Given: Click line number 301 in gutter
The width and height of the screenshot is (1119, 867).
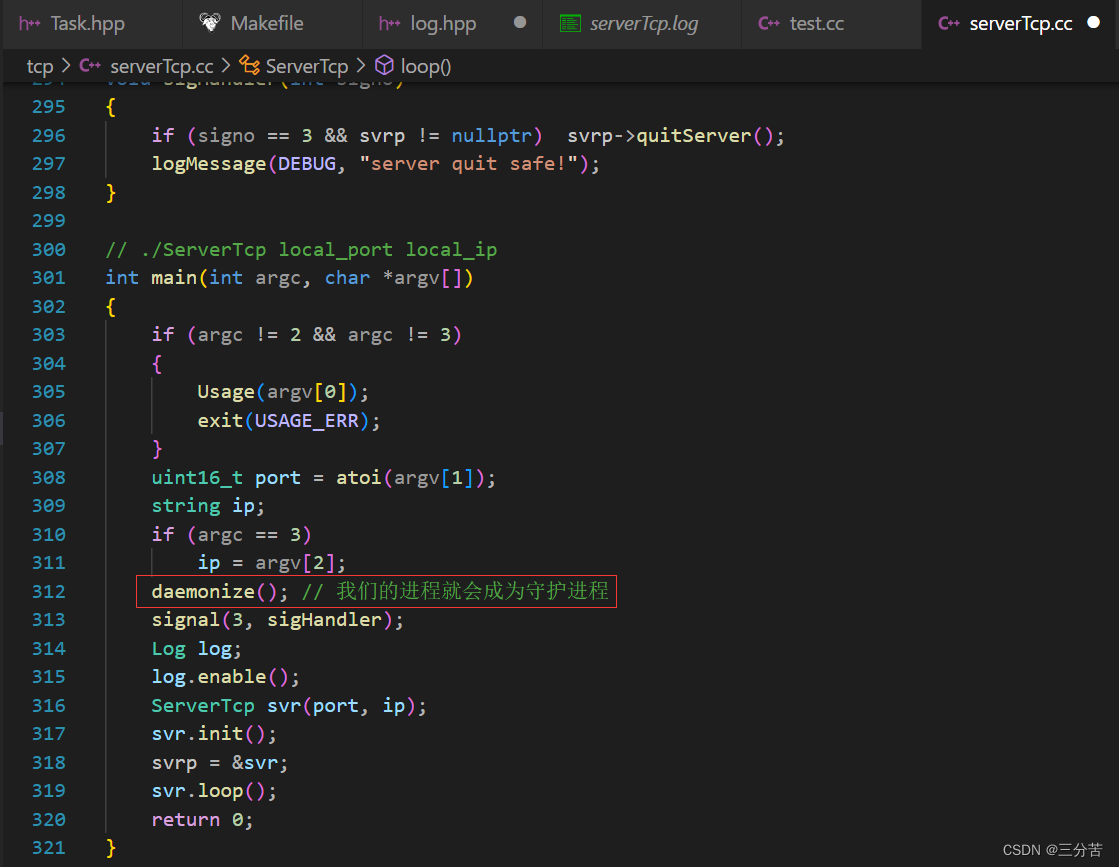Looking at the screenshot, I should click(x=49, y=278).
